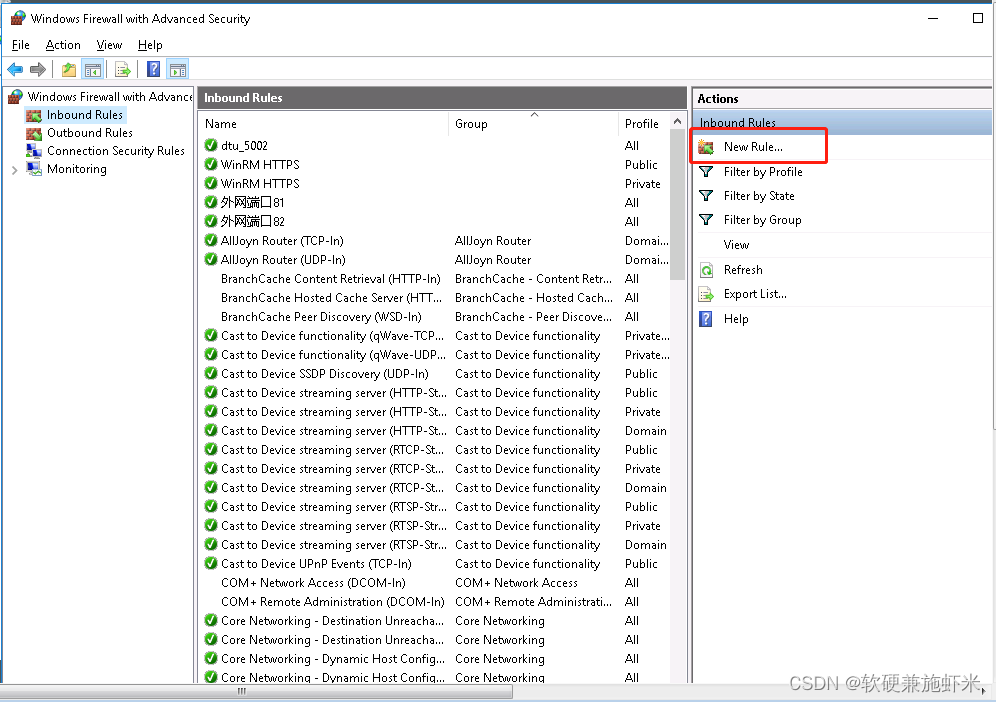Click the New Rule icon in Actions
996x702 pixels.
point(706,147)
